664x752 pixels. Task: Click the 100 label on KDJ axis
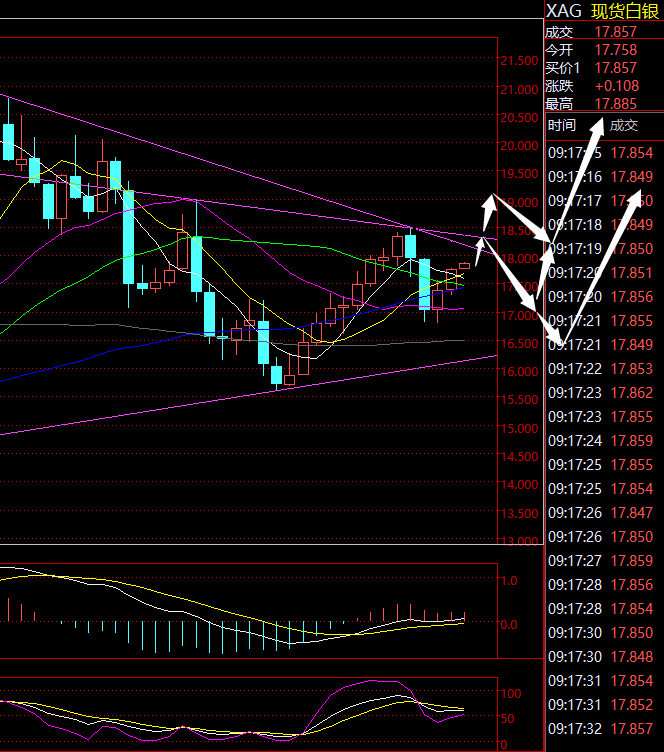point(511,693)
